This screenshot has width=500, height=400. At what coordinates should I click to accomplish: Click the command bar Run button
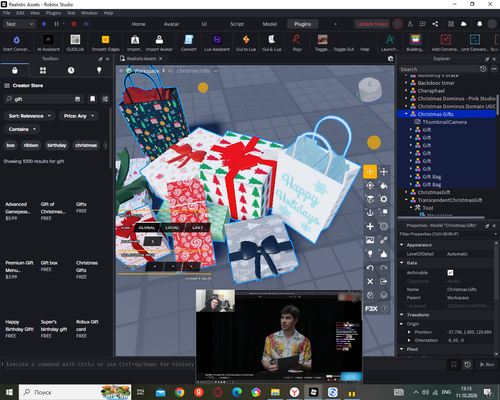pos(487,364)
